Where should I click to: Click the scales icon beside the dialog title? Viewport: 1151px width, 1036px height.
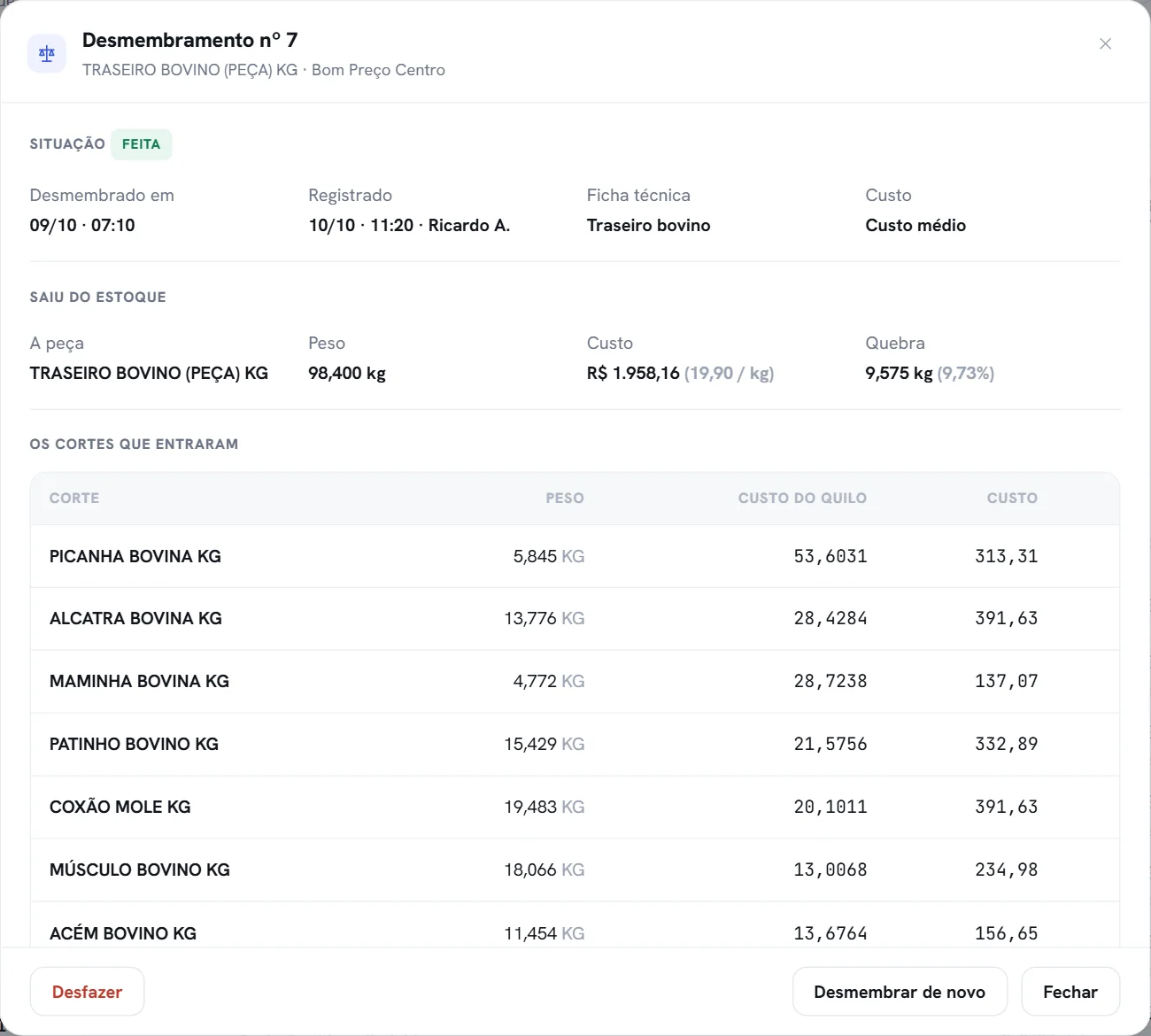pos(47,54)
